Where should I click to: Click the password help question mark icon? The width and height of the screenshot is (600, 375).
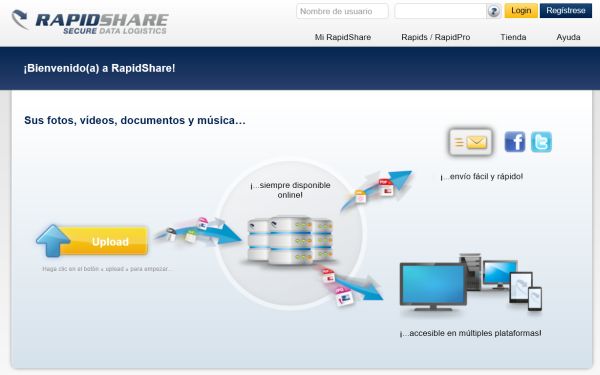[494, 11]
